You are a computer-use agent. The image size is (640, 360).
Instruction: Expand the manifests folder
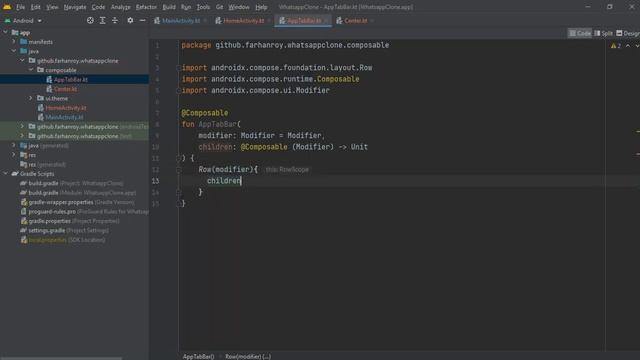pyautogui.click(x=14, y=42)
